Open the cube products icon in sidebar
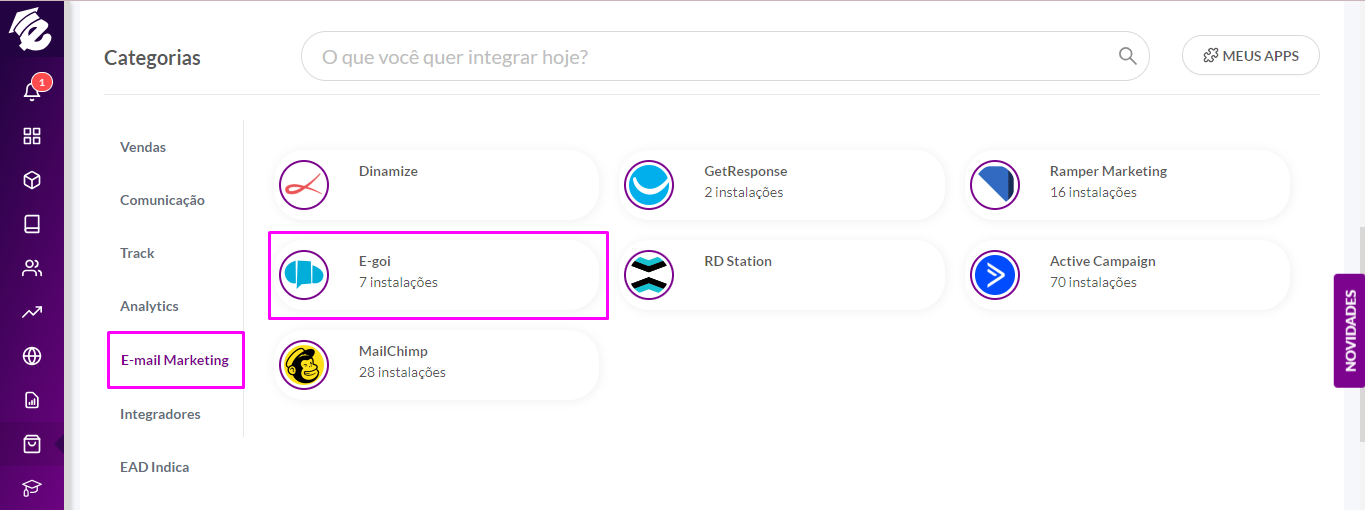The width and height of the screenshot is (1365, 510). [32, 180]
